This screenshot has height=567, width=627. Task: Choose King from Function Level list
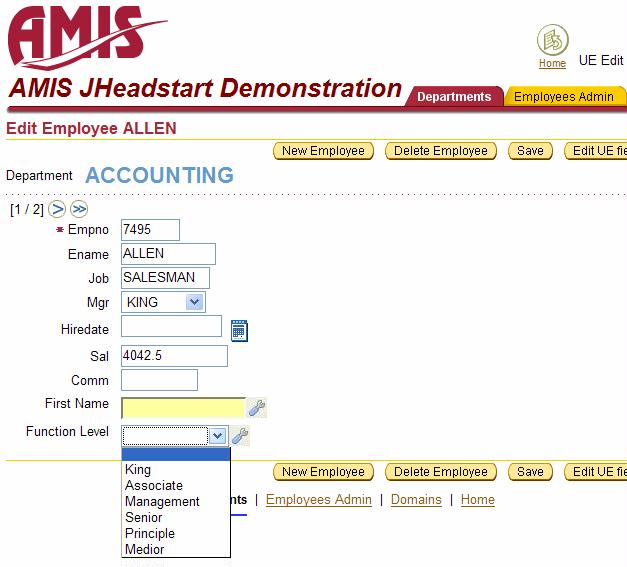(176, 469)
